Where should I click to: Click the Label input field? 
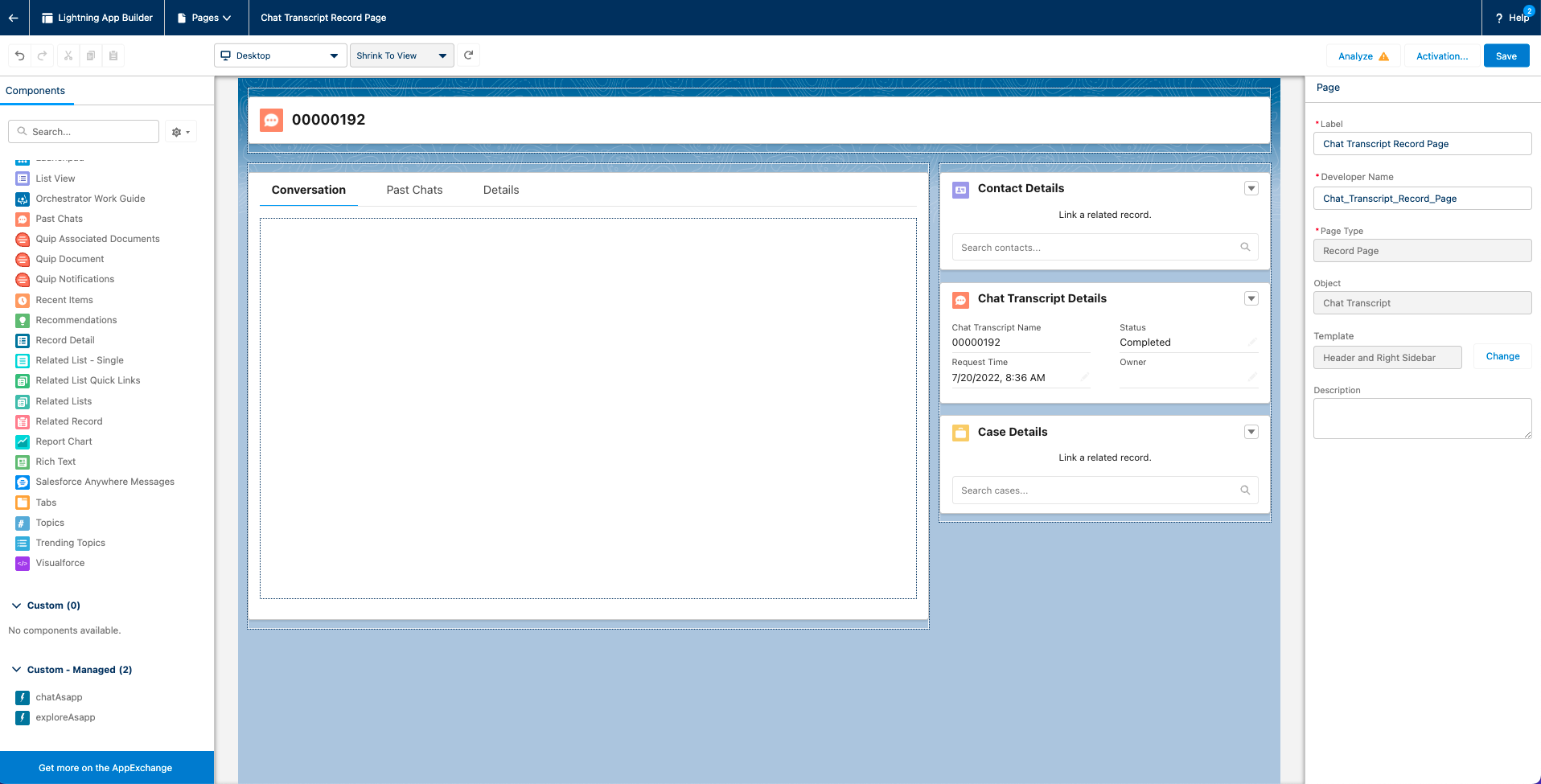click(x=1422, y=144)
